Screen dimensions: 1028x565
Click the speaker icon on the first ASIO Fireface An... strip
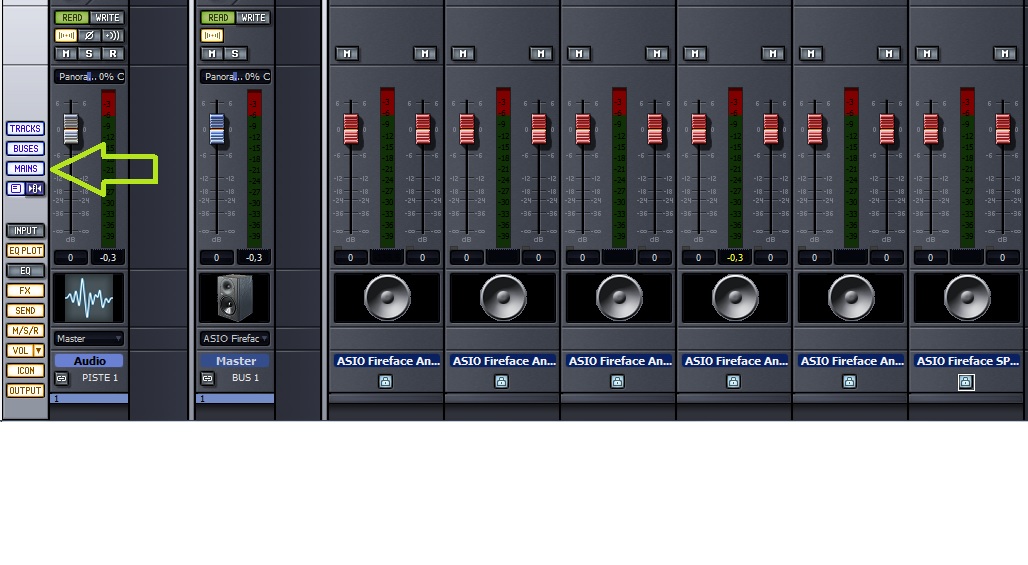(x=387, y=298)
